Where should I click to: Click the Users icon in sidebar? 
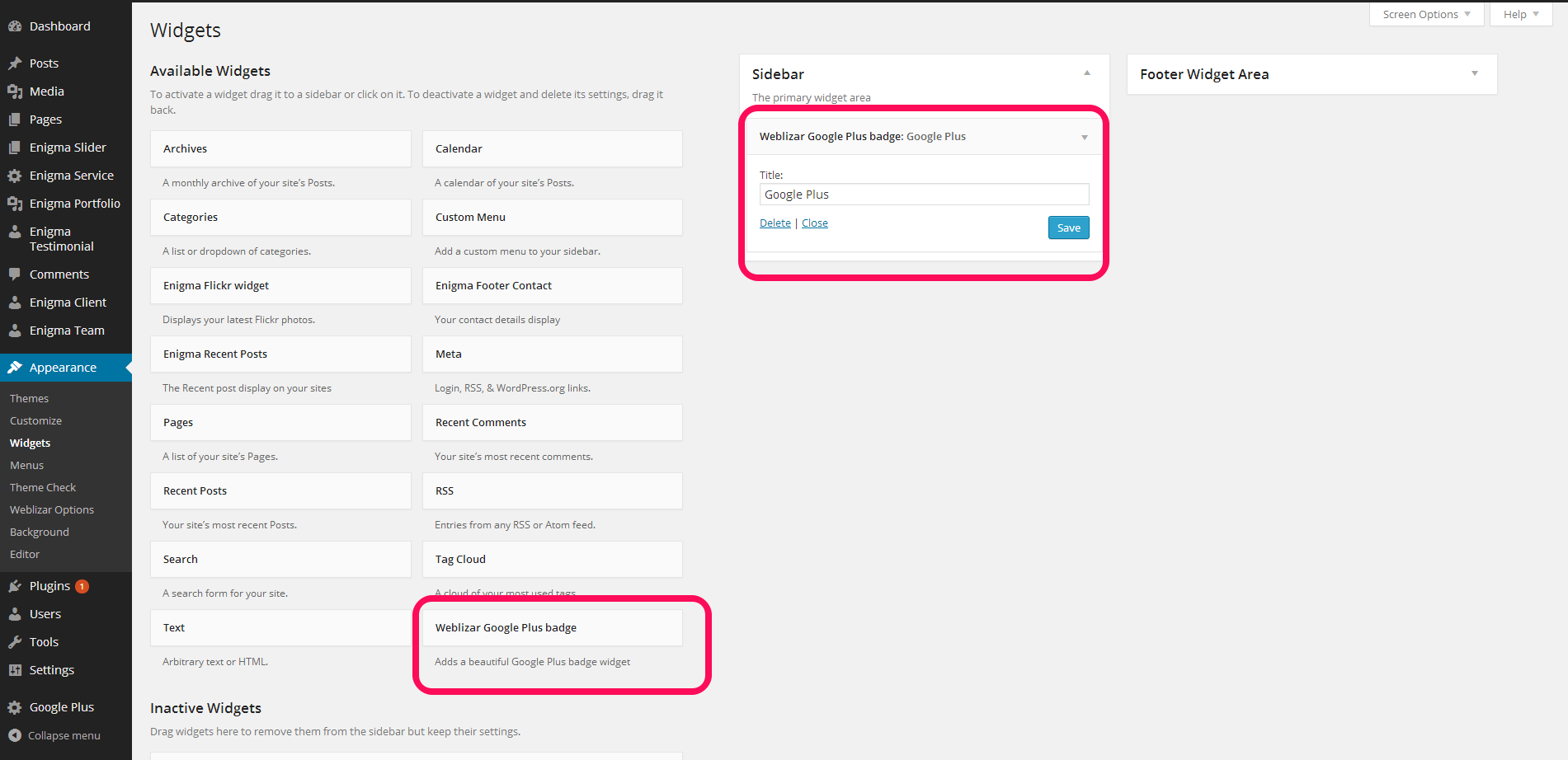coord(15,614)
